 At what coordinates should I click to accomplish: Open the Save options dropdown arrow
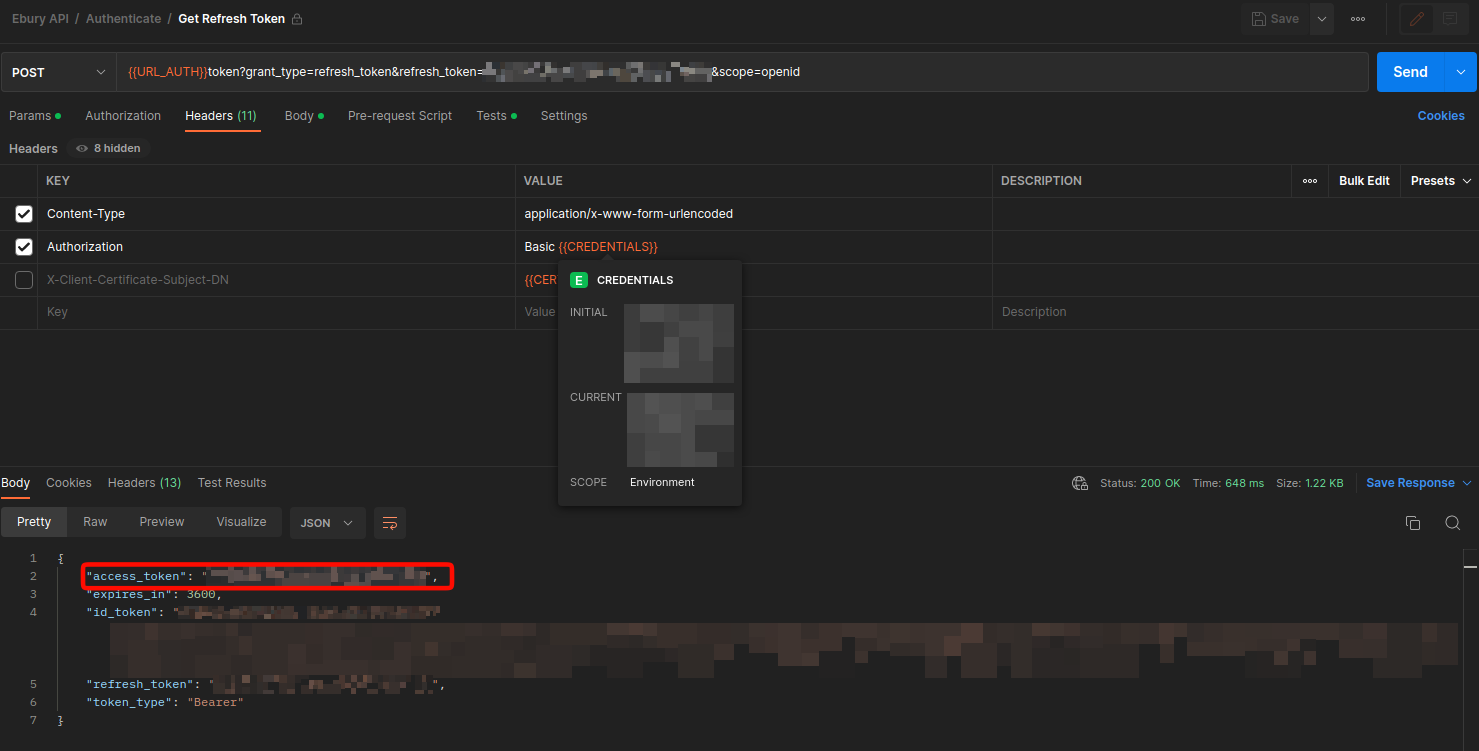point(1322,19)
